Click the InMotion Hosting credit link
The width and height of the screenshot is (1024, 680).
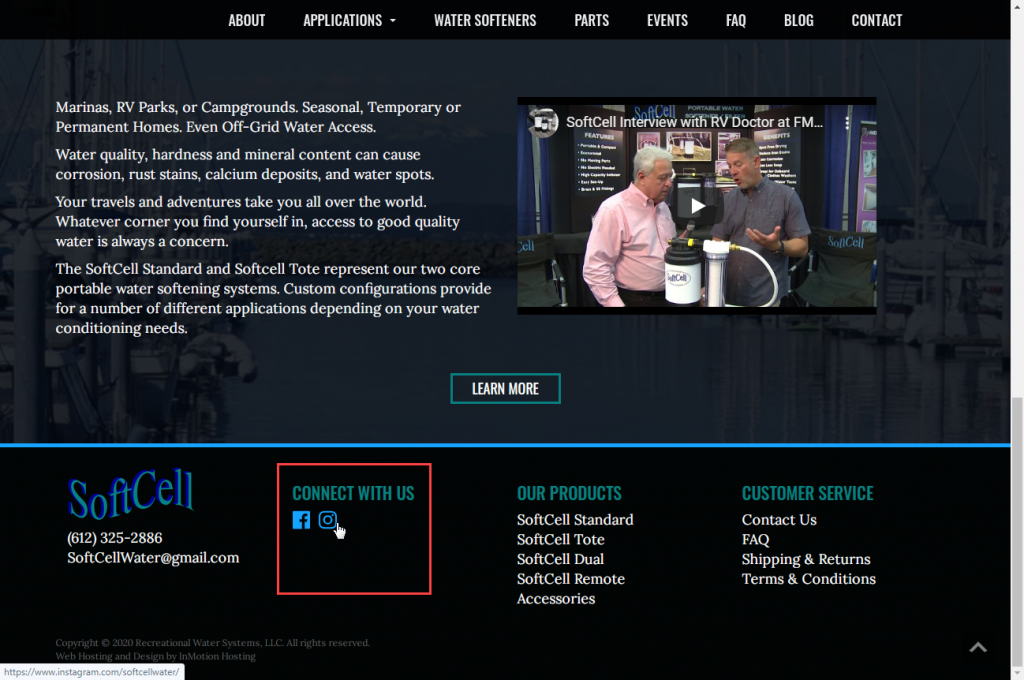click(217, 656)
